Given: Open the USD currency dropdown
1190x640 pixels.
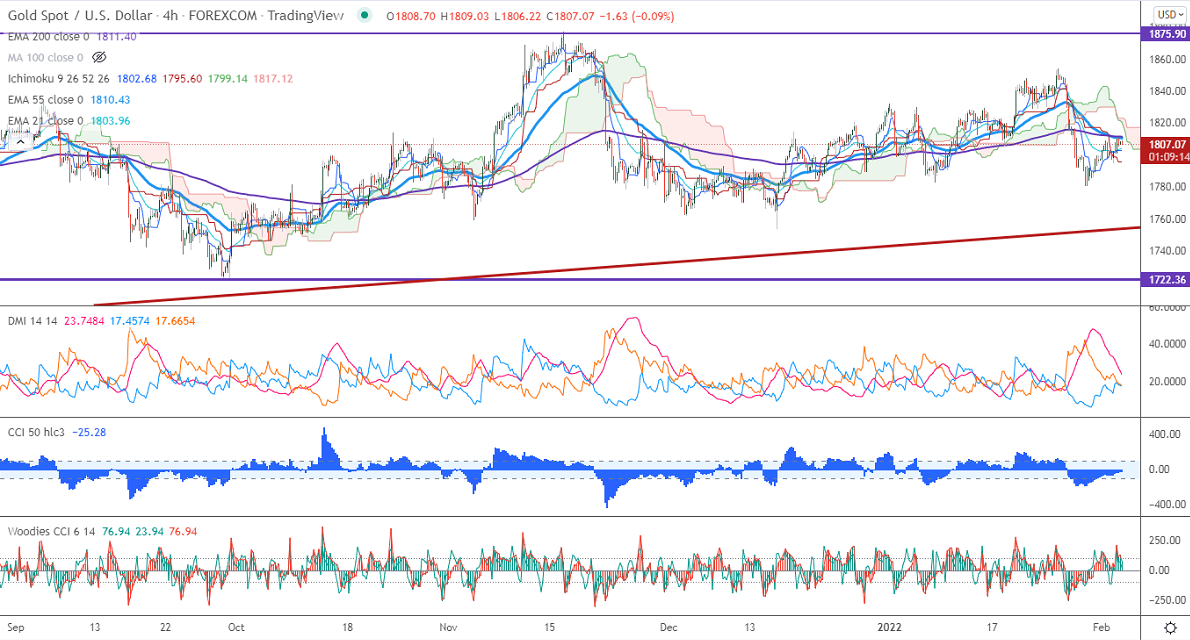Looking at the screenshot, I should tap(1170, 14).
